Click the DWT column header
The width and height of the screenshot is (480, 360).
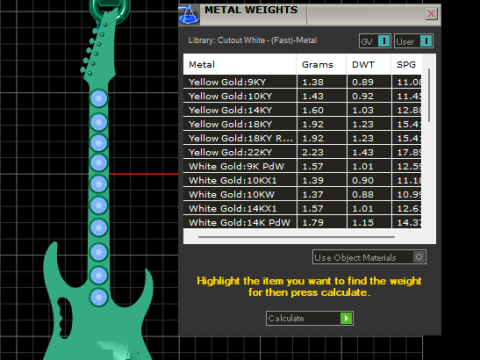[369, 64]
